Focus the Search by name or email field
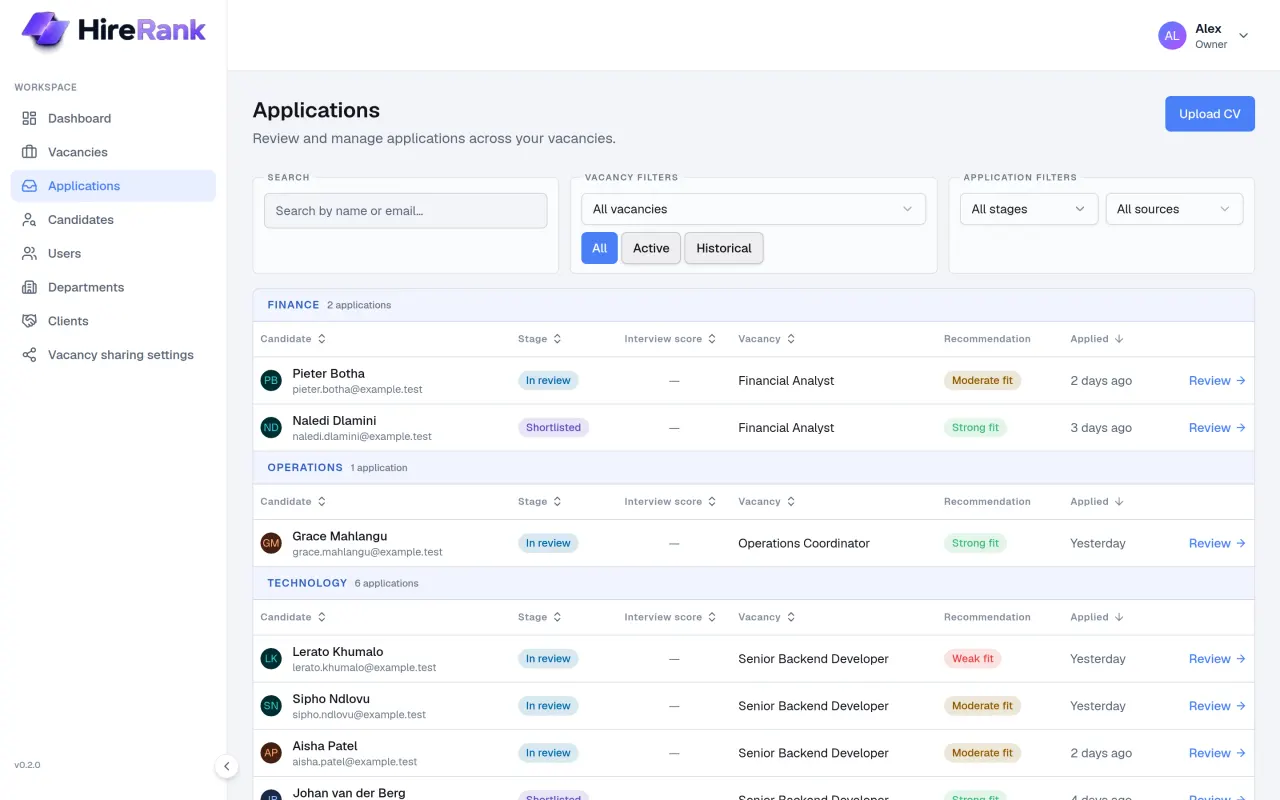The image size is (1280, 800). pos(405,211)
